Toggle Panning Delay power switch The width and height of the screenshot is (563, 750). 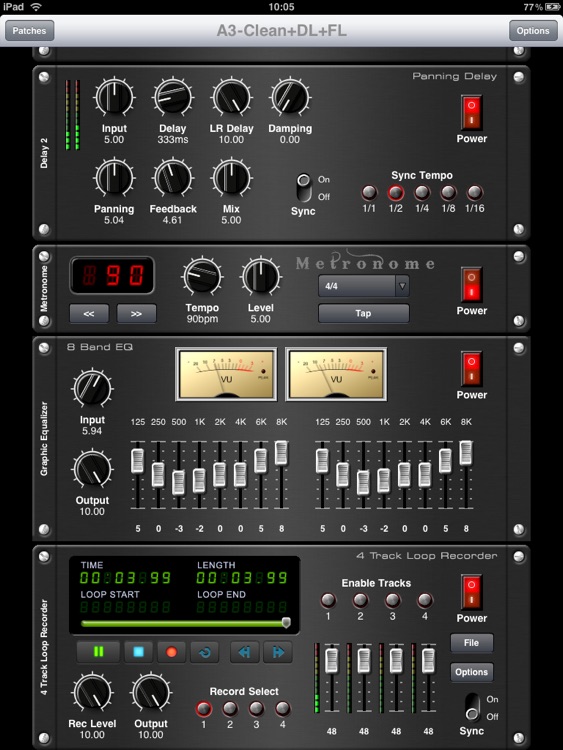click(472, 112)
